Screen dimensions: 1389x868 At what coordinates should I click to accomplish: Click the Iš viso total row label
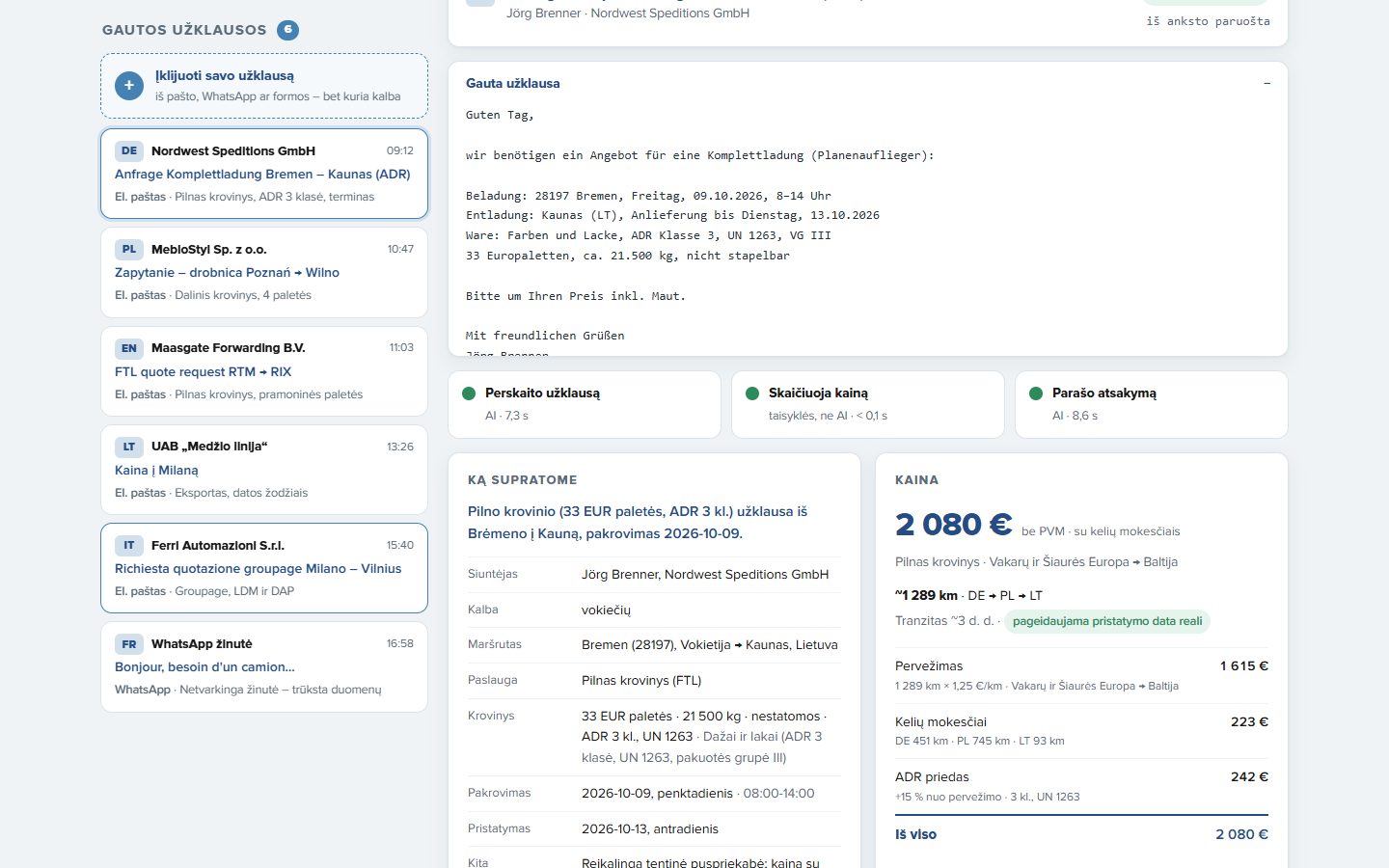[915, 834]
